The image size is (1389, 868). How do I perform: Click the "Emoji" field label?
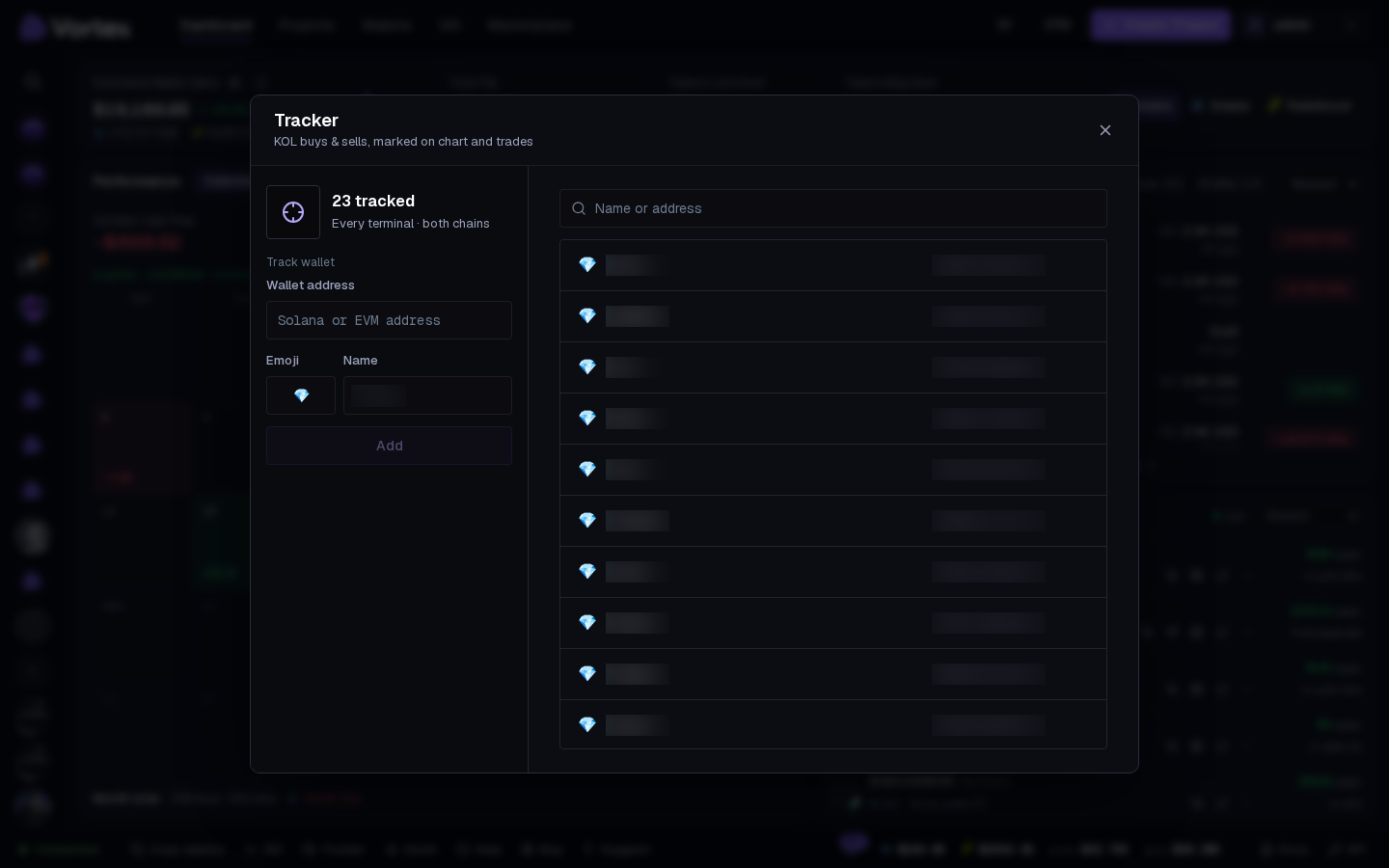[283, 361]
